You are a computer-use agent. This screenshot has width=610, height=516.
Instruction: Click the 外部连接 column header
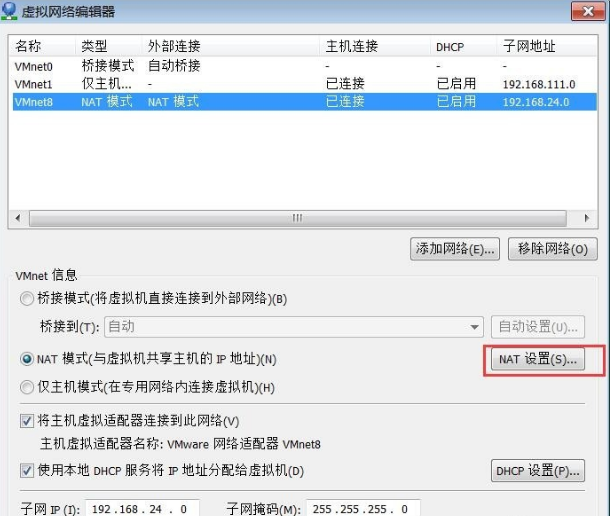point(230,46)
